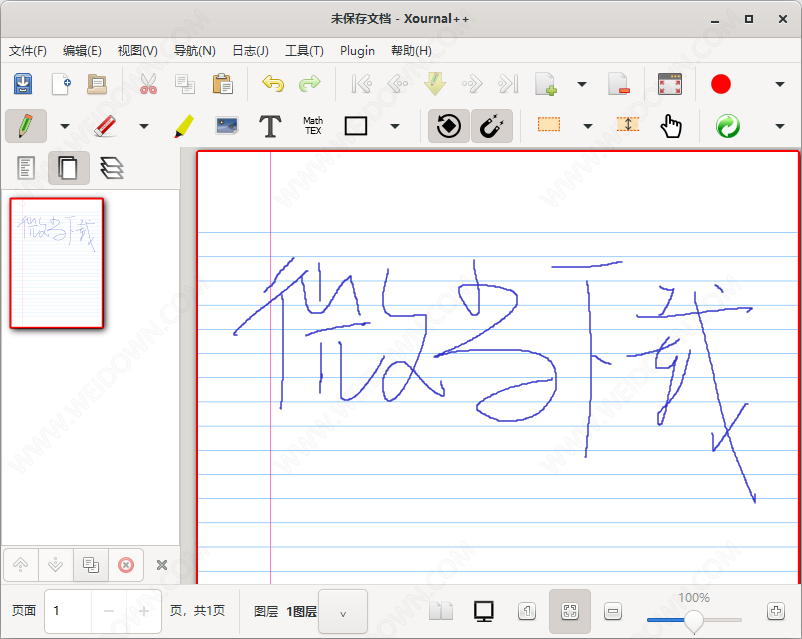Image resolution: width=802 pixels, height=639 pixels.
Task: Go forward one page
Action: click(472, 84)
